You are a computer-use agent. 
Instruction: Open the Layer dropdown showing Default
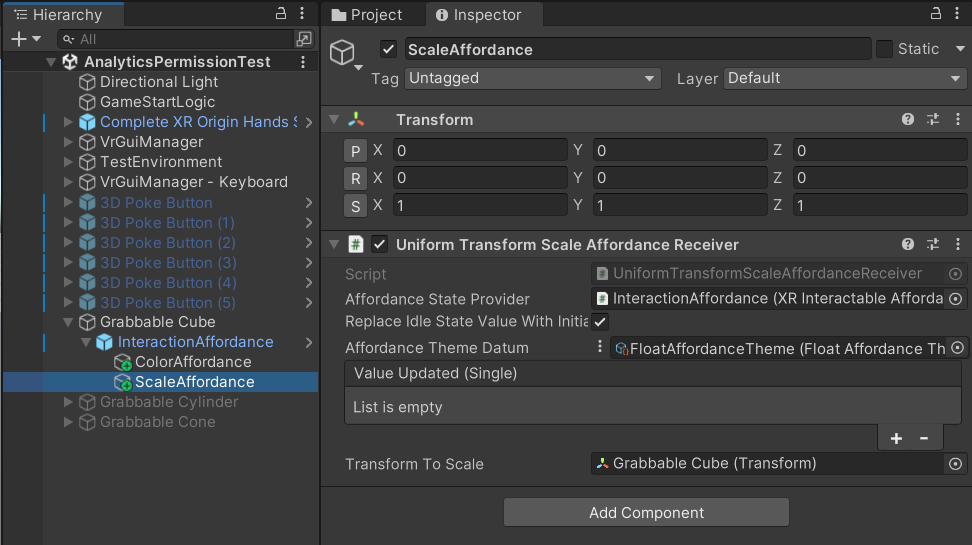pyautogui.click(x=843, y=78)
